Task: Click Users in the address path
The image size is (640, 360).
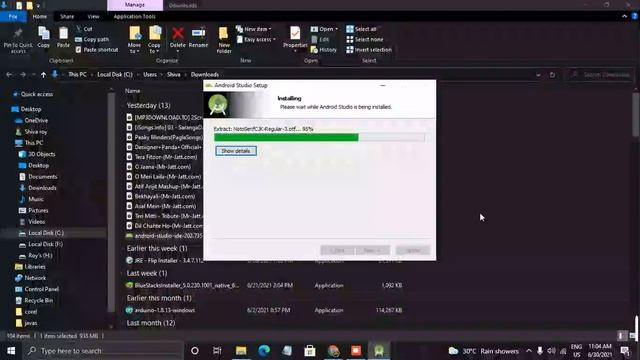Action: tap(150, 75)
